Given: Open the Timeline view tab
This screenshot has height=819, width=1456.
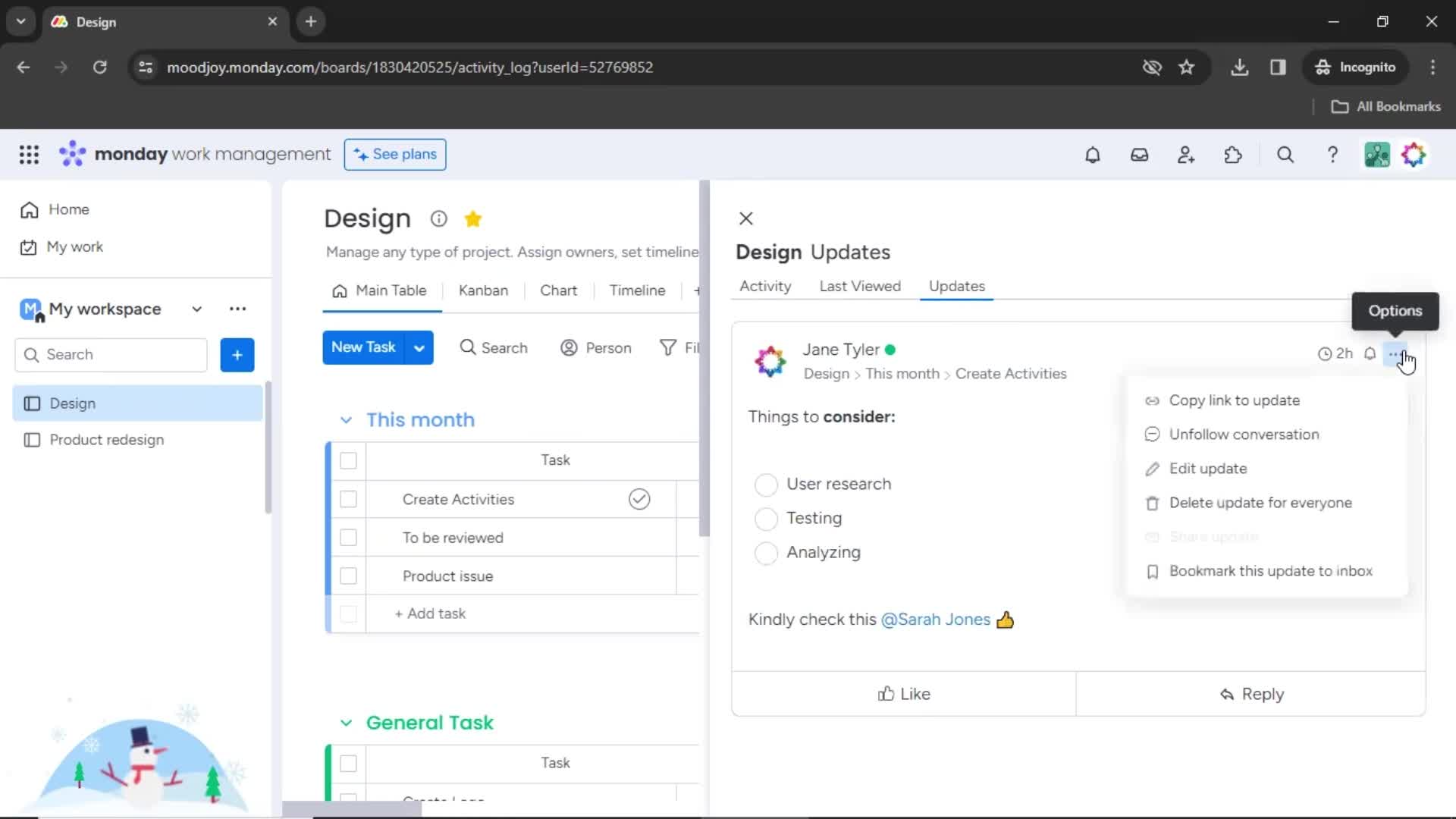Looking at the screenshot, I should (637, 290).
